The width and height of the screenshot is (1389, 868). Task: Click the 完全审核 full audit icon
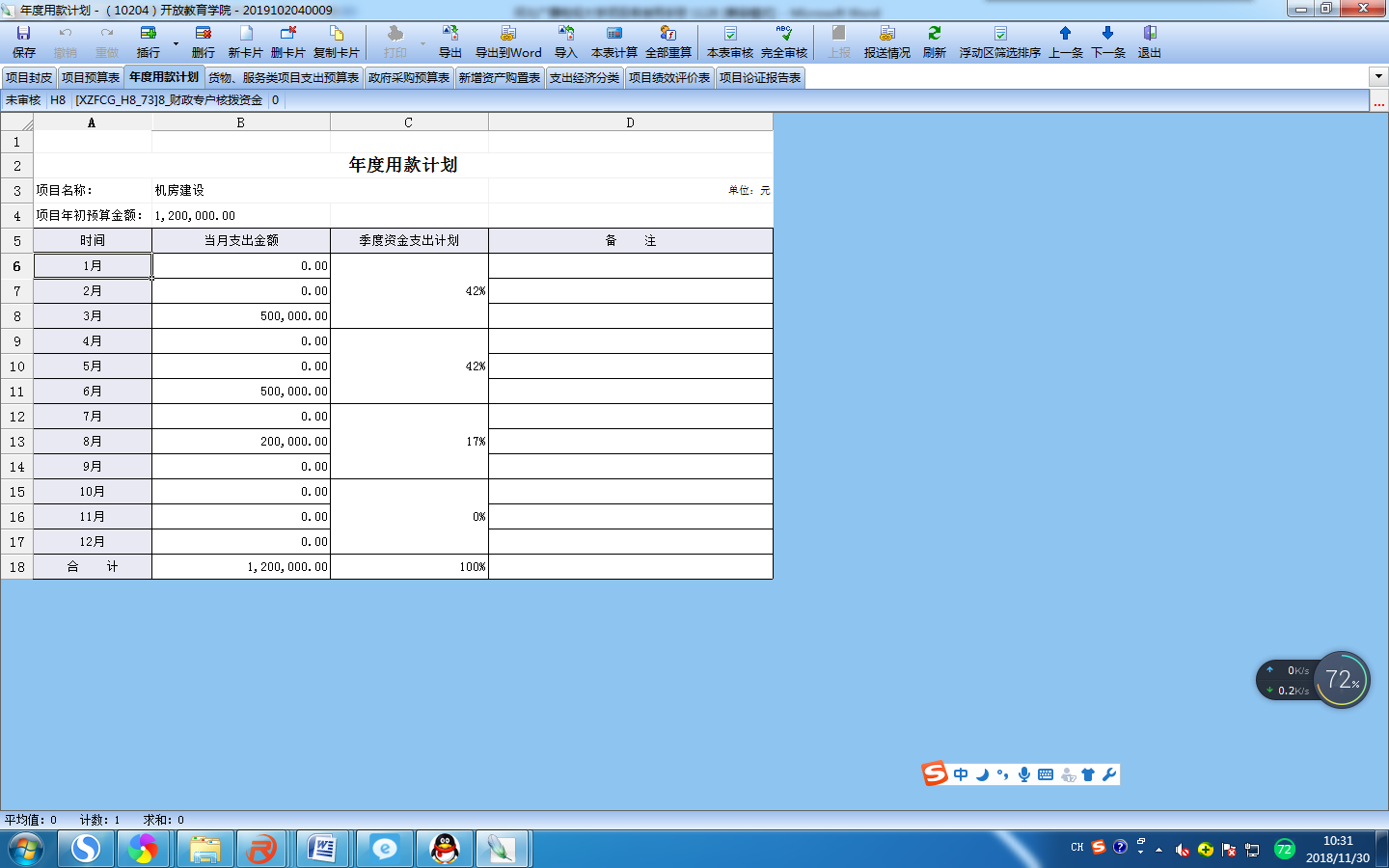tap(783, 41)
